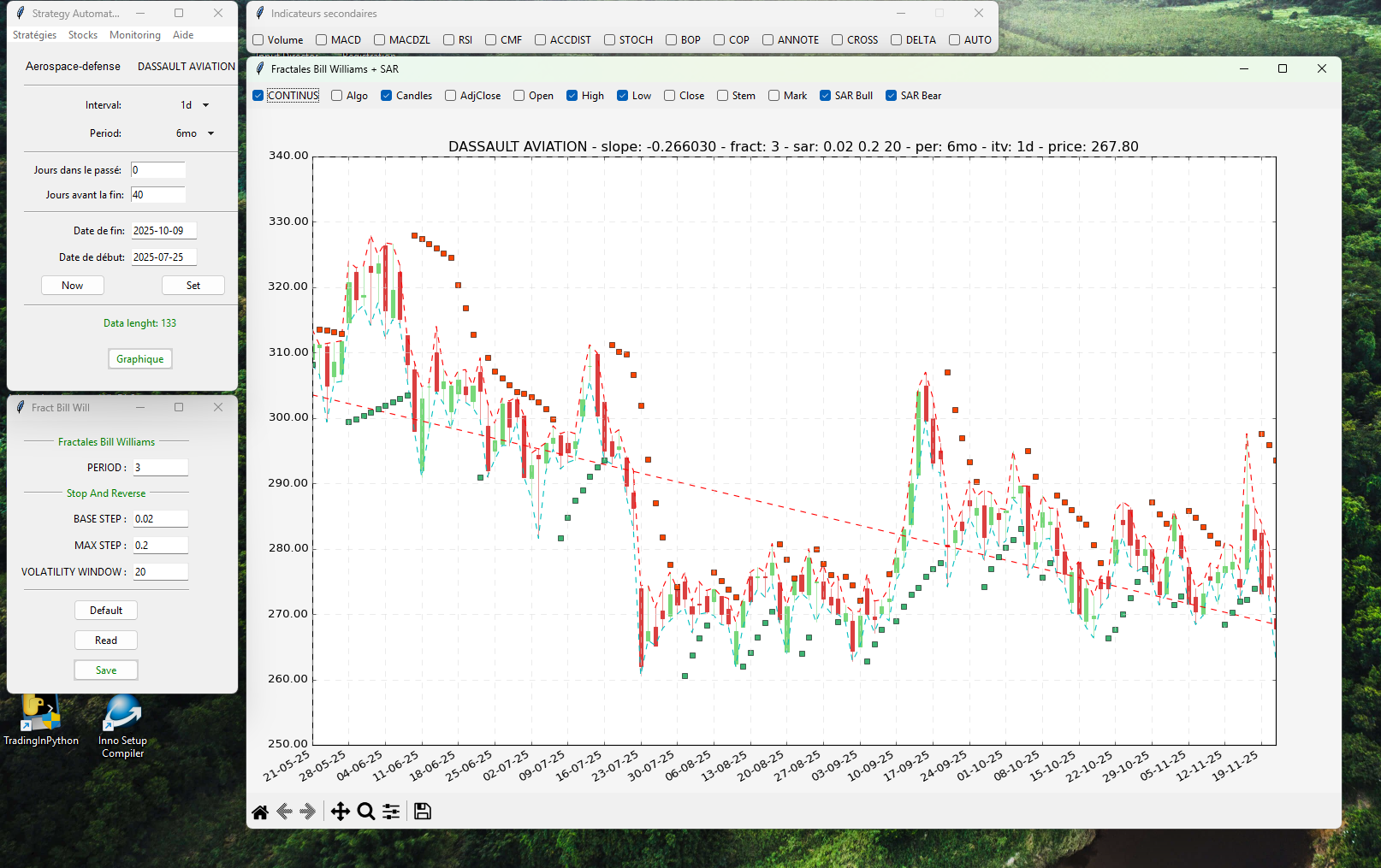Open the Configure subplots sliders icon
The height and width of the screenshot is (868, 1381).
[x=391, y=812]
